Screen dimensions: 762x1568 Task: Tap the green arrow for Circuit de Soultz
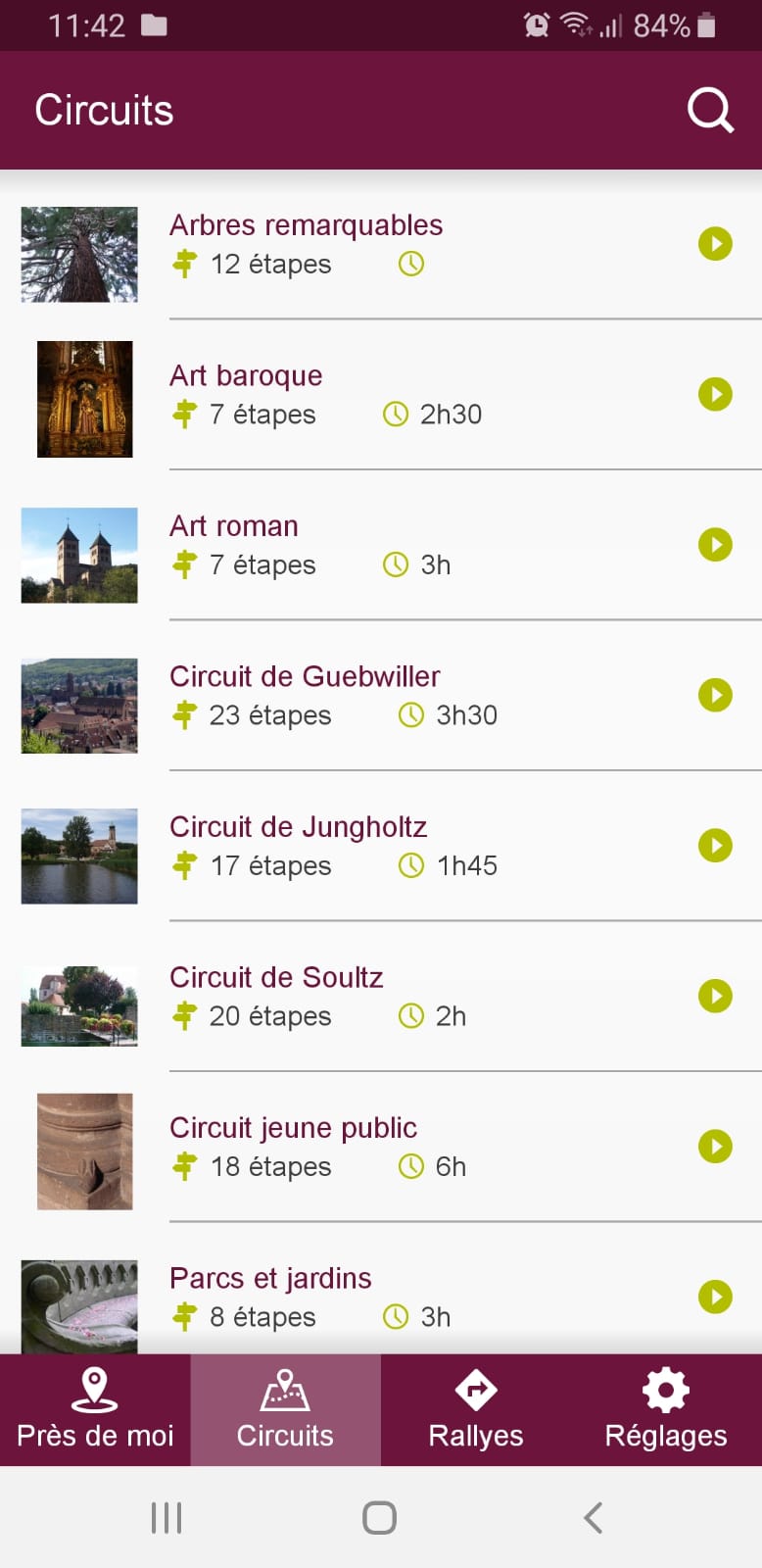click(x=715, y=996)
